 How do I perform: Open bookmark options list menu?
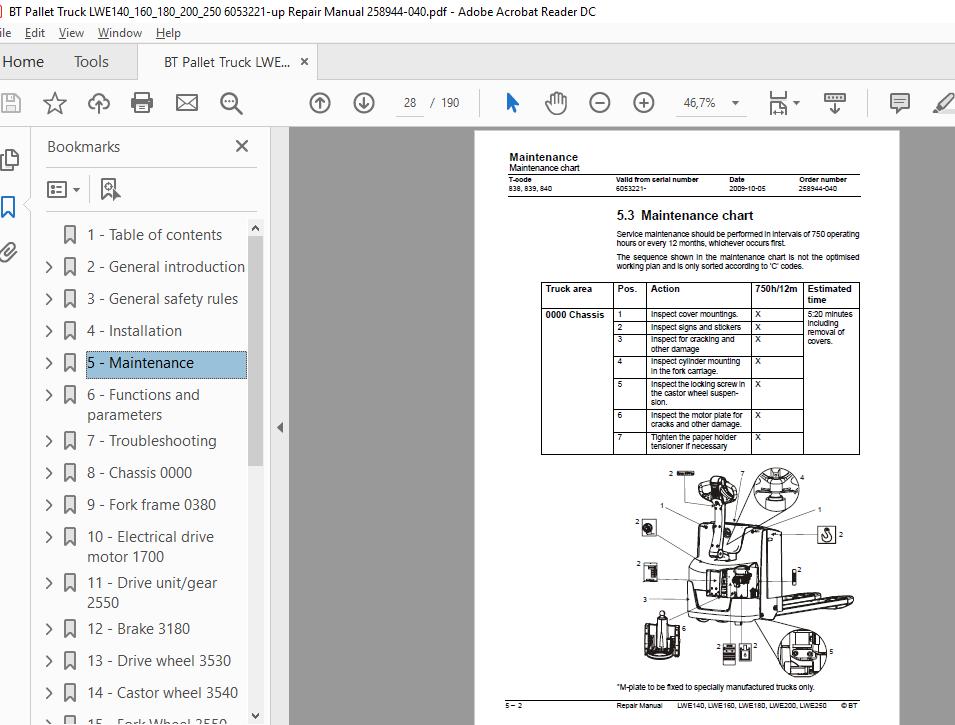click(x=63, y=189)
